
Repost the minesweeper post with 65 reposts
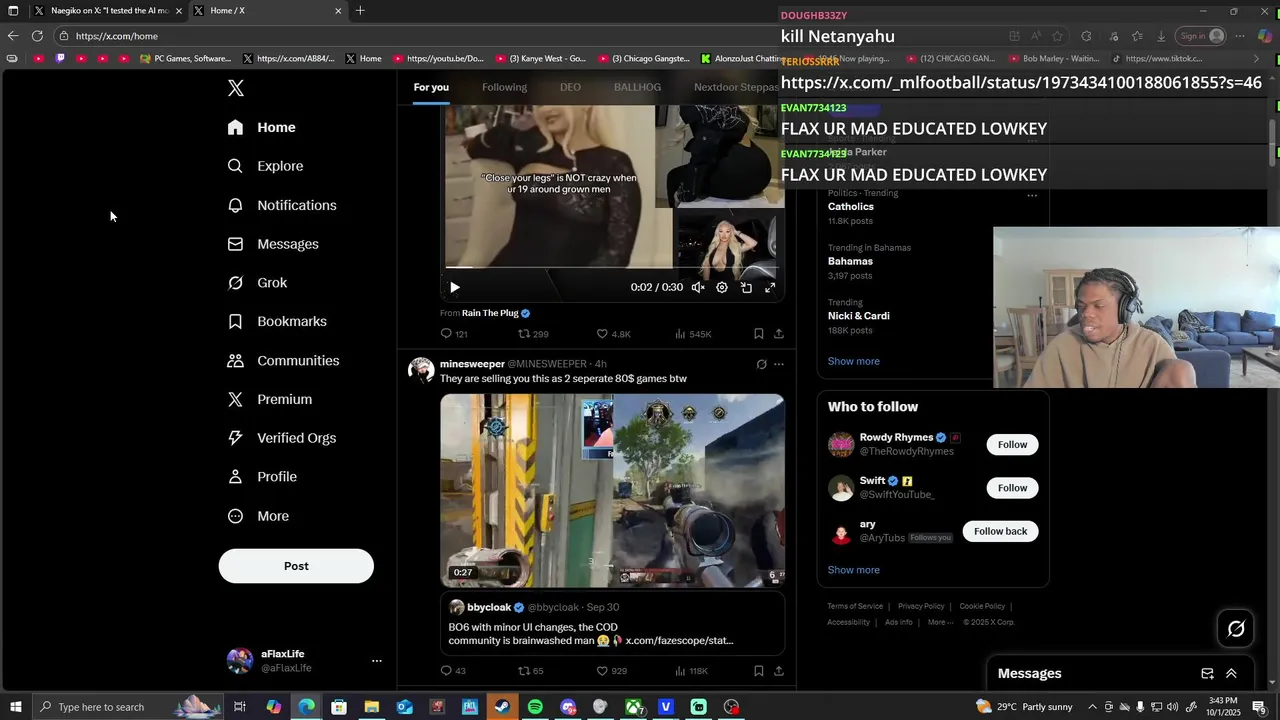pos(530,671)
